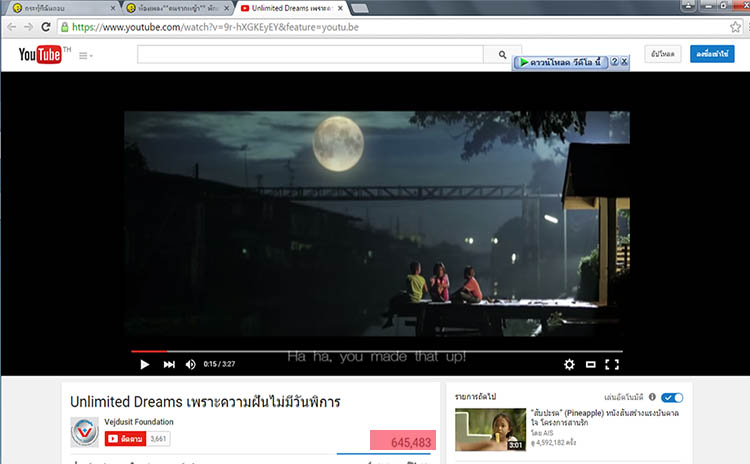
Task: Mute the video volume
Action: [190, 365]
